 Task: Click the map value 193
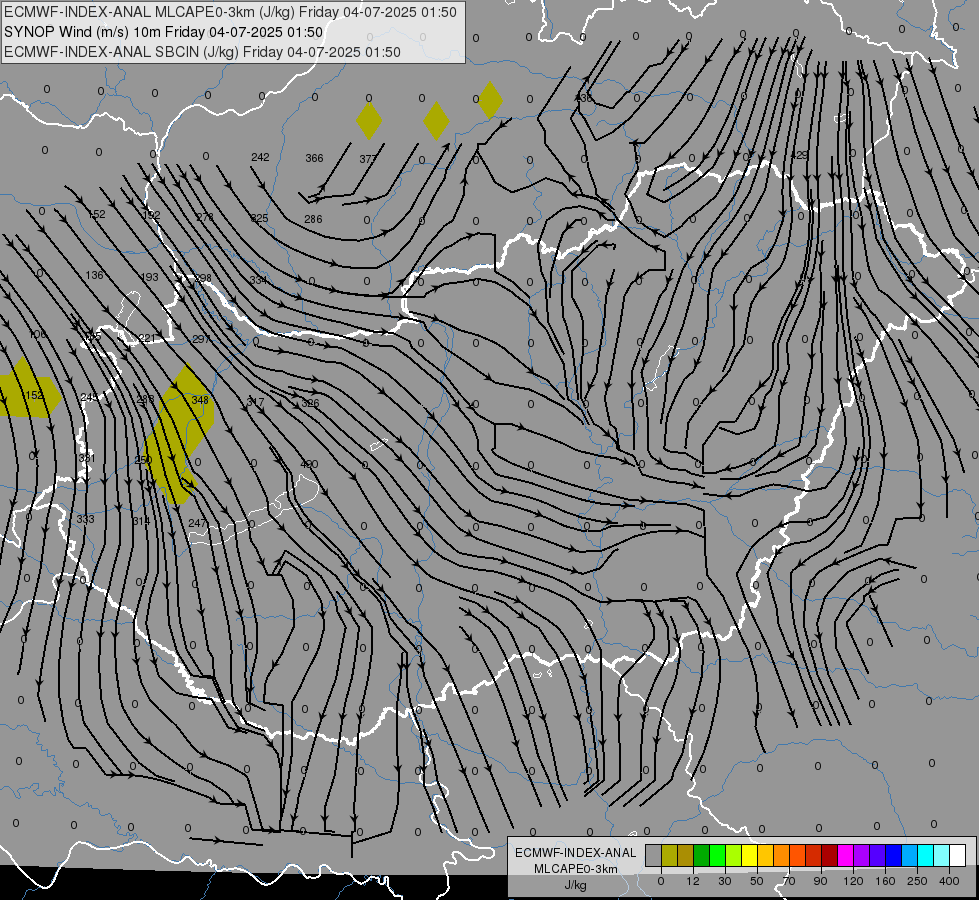pos(149,277)
